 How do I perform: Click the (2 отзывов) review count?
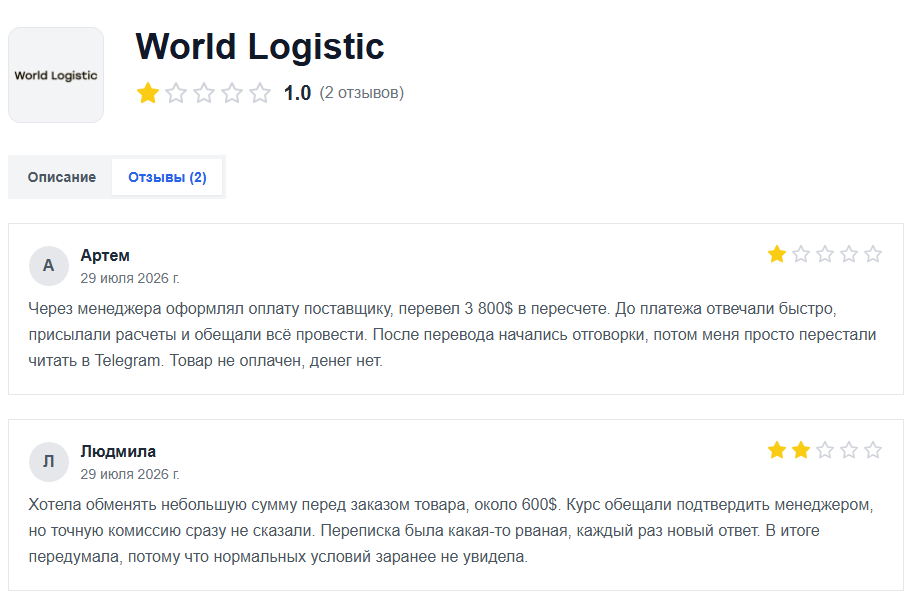point(362,93)
